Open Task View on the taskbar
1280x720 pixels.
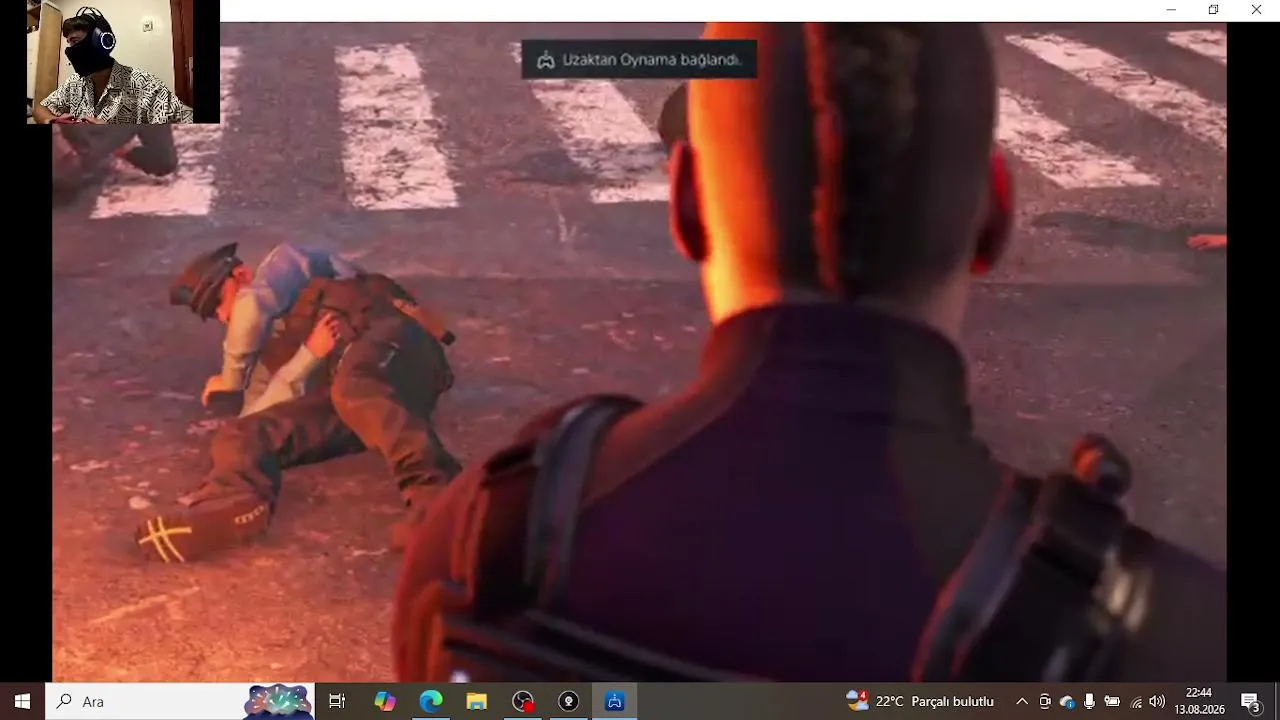pyautogui.click(x=337, y=701)
